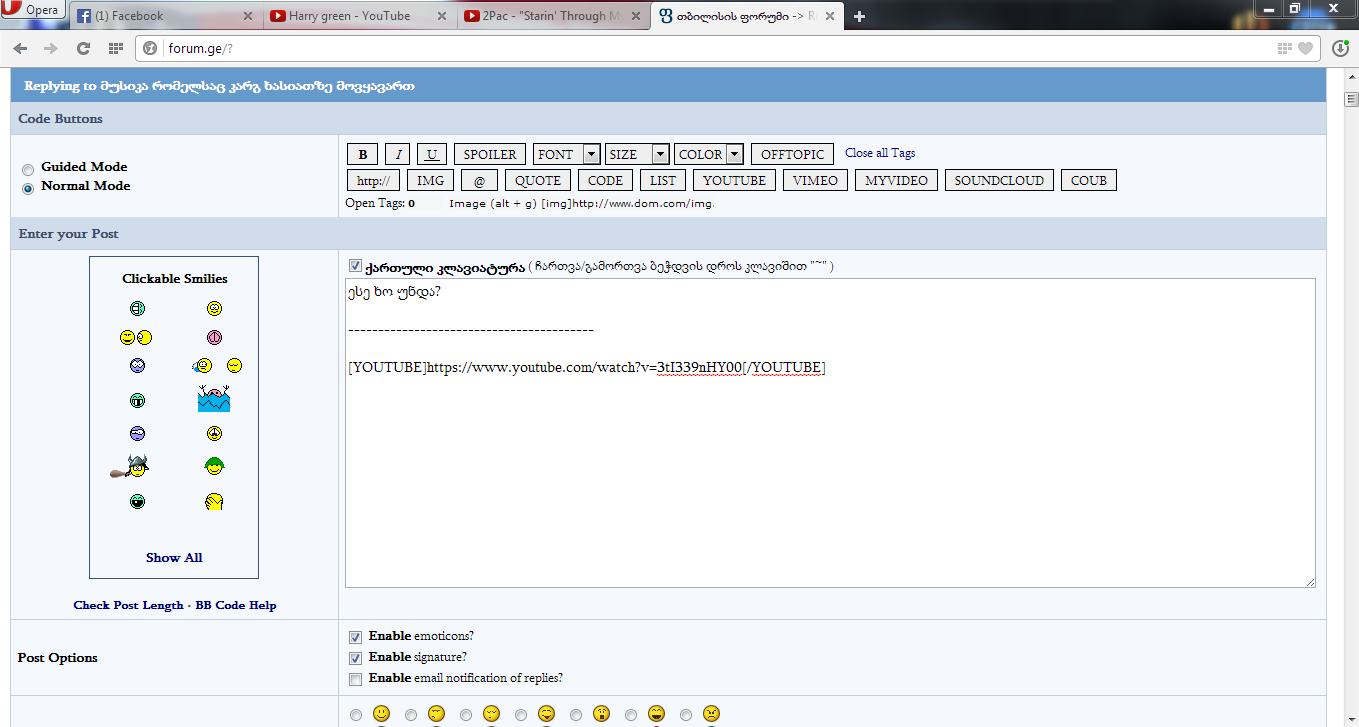Reload the current page

tap(83, 48)
